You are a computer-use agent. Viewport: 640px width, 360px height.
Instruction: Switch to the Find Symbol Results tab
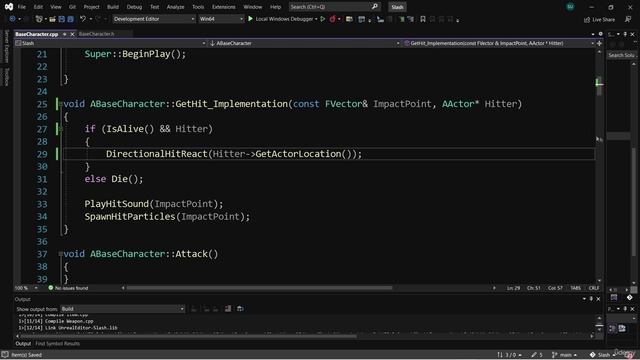[58, 344]
